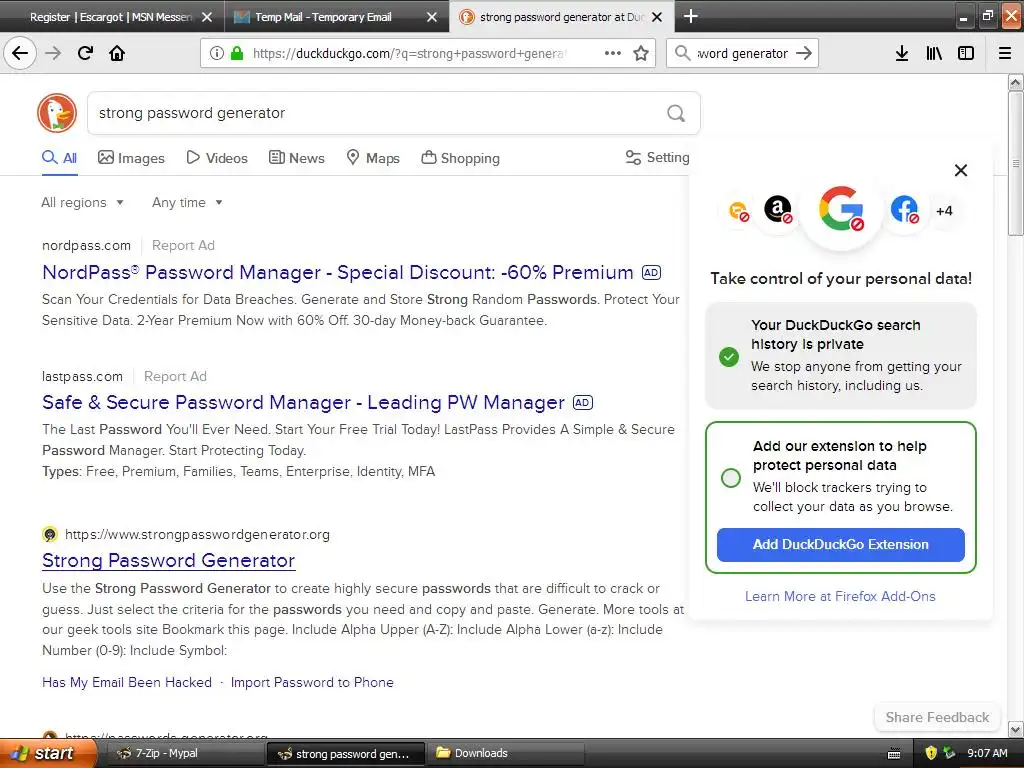
Task: Show site information icon in address bar
Action: pos(216,53)
